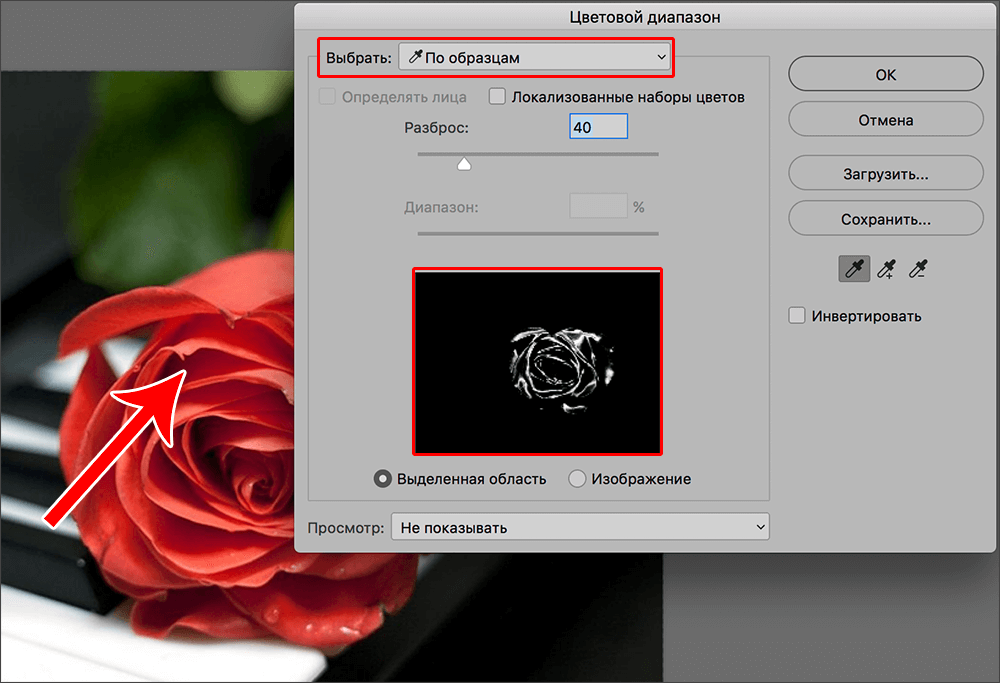Click the Разброс slider handle
The height and width of the screenshot is (683, 1000).
464,164
